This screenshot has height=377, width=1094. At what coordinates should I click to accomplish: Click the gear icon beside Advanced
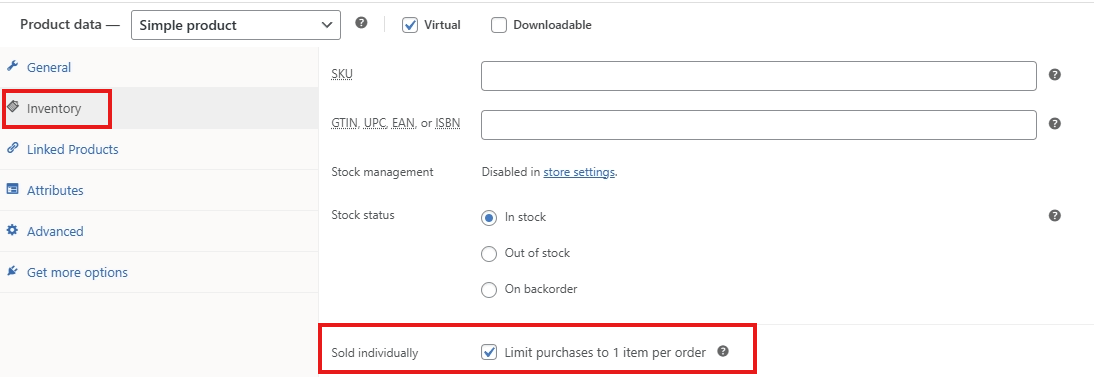(x=12, y=230)
